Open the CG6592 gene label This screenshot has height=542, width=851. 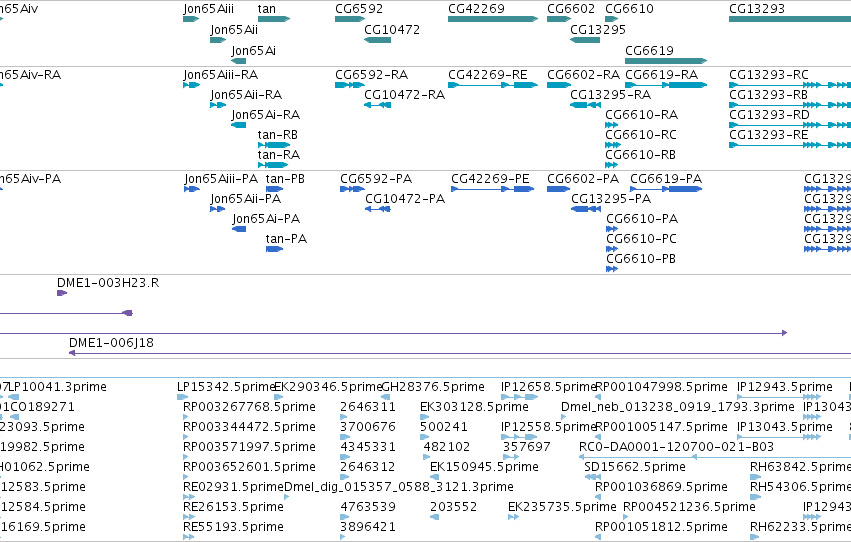coord(359,9)
